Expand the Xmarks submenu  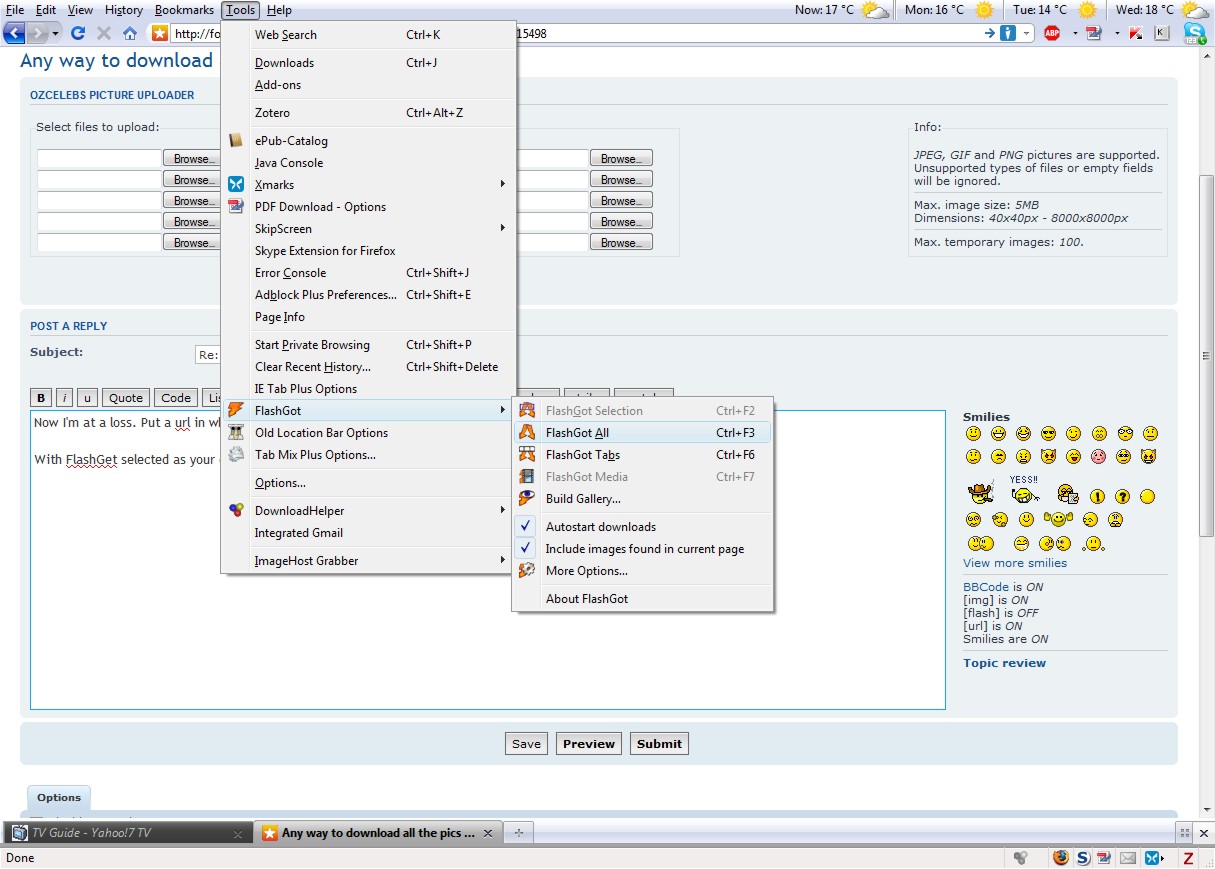click(380, 185)
